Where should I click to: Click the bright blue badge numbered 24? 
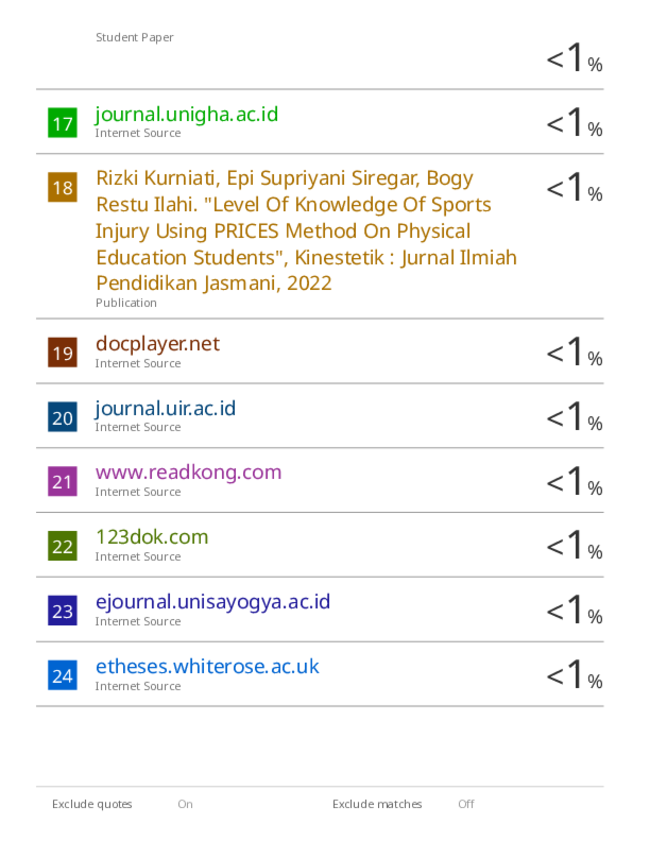point(62,675)
